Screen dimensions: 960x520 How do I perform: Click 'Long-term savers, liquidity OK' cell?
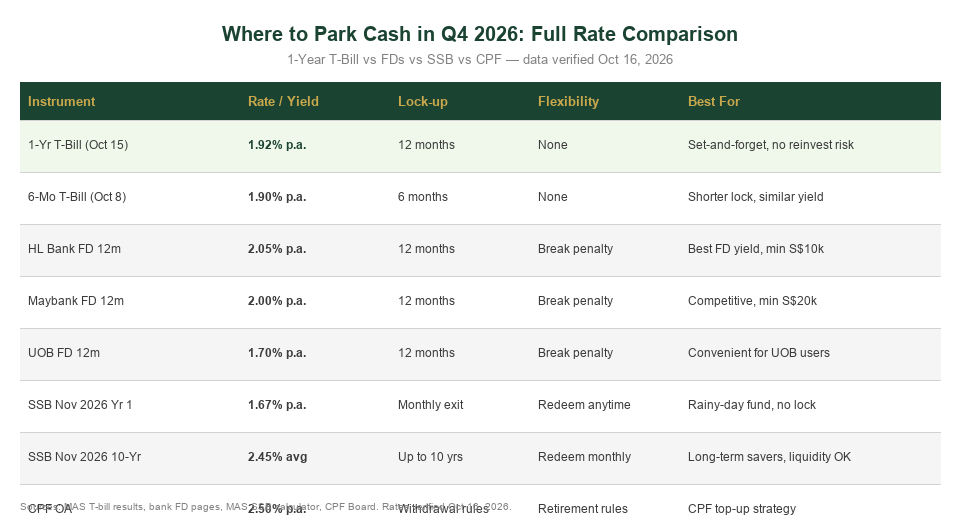pos(769,458)
